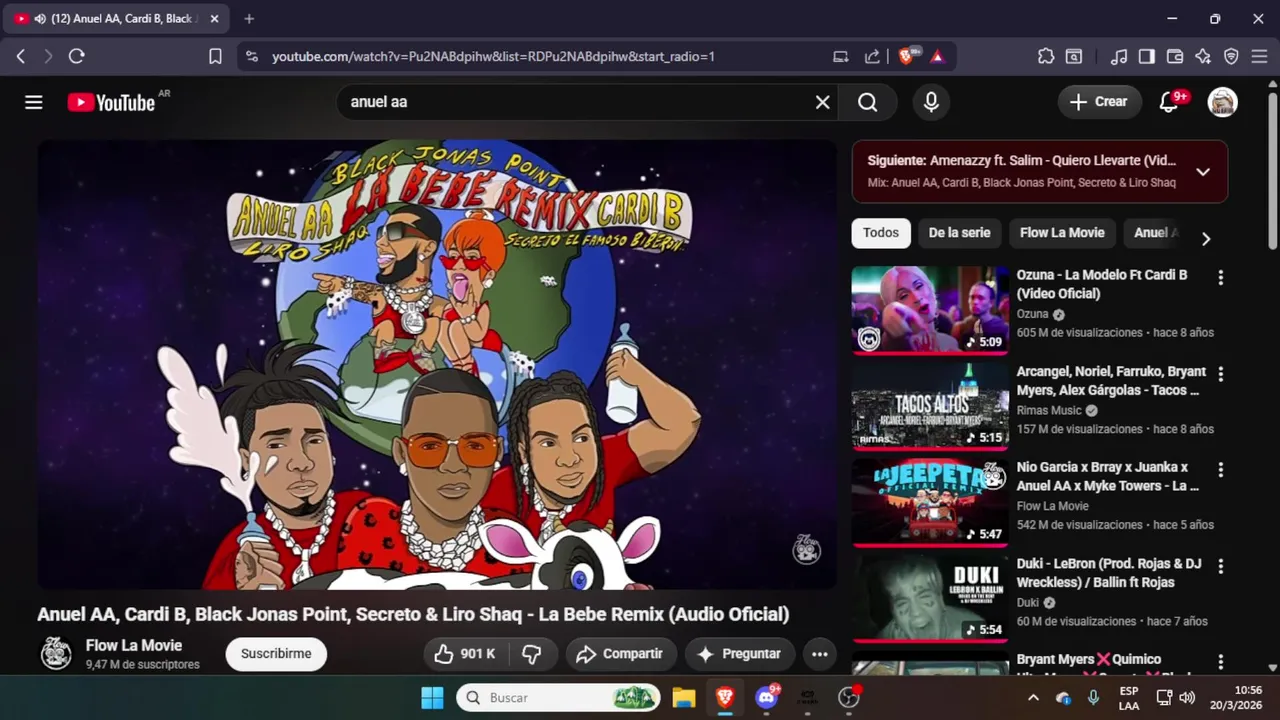This screenshot has width=1280, height=720.
Task: Open Tacos Altos video thumbnail
Action: tap(930, 405)
